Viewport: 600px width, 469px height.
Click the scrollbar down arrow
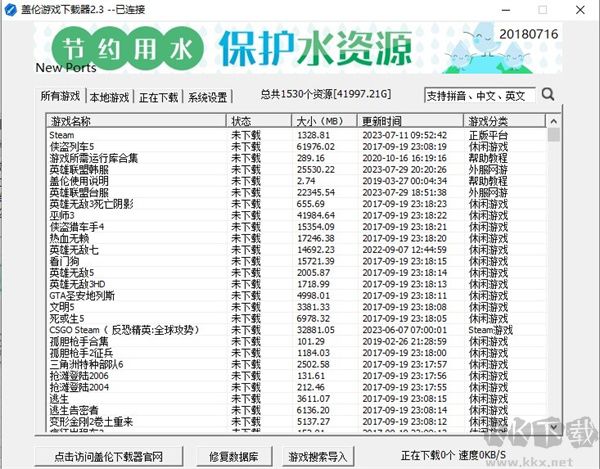[x=553, y=429]
